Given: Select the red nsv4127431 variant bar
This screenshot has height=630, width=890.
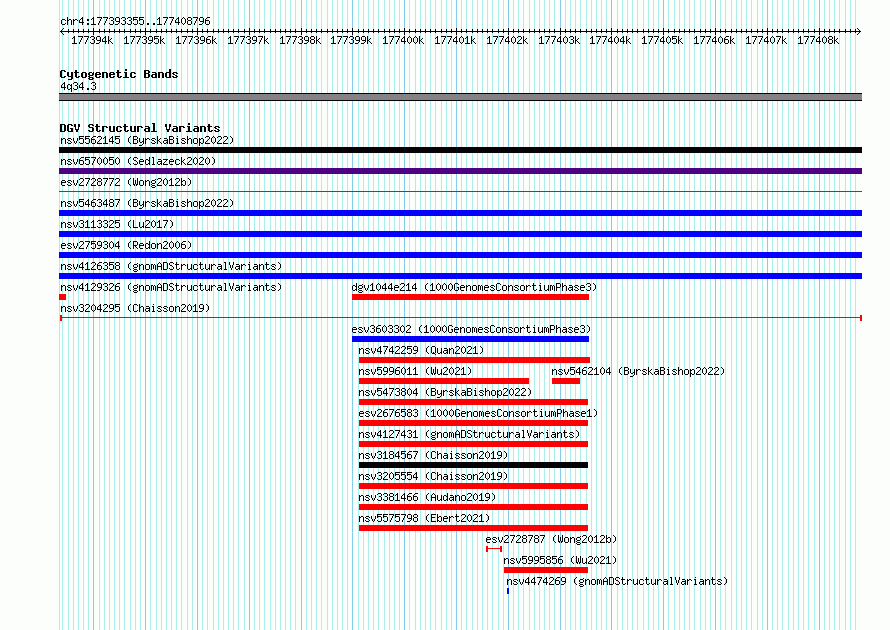Looking at the screenshot, I should [473, 444].
